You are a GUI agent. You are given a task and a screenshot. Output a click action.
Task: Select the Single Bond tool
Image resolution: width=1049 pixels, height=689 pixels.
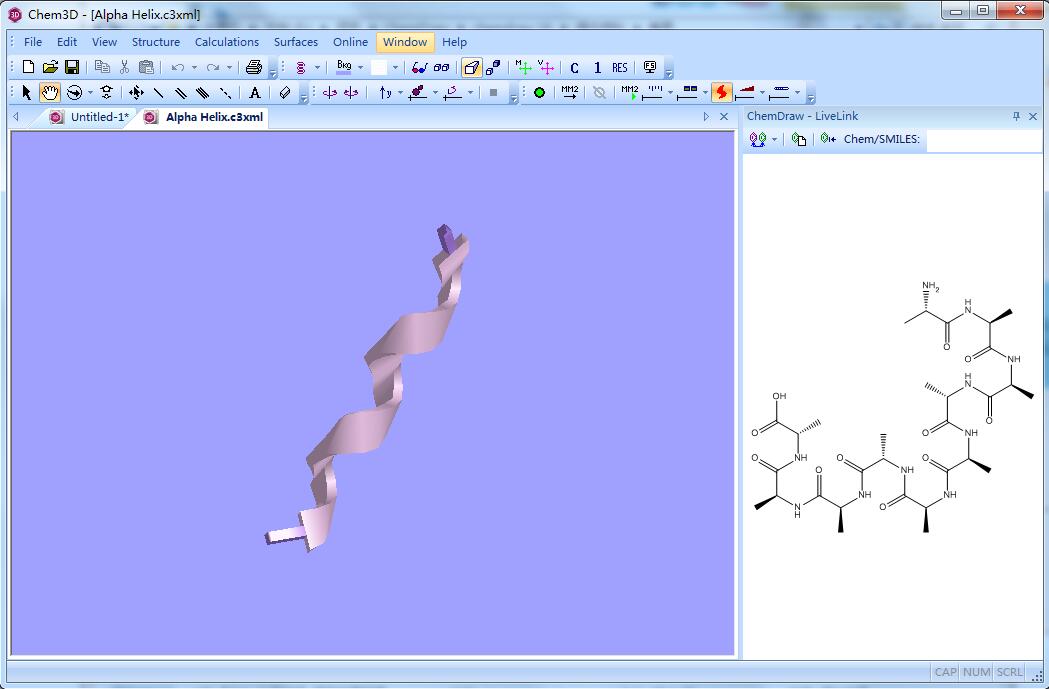point(156,92)
